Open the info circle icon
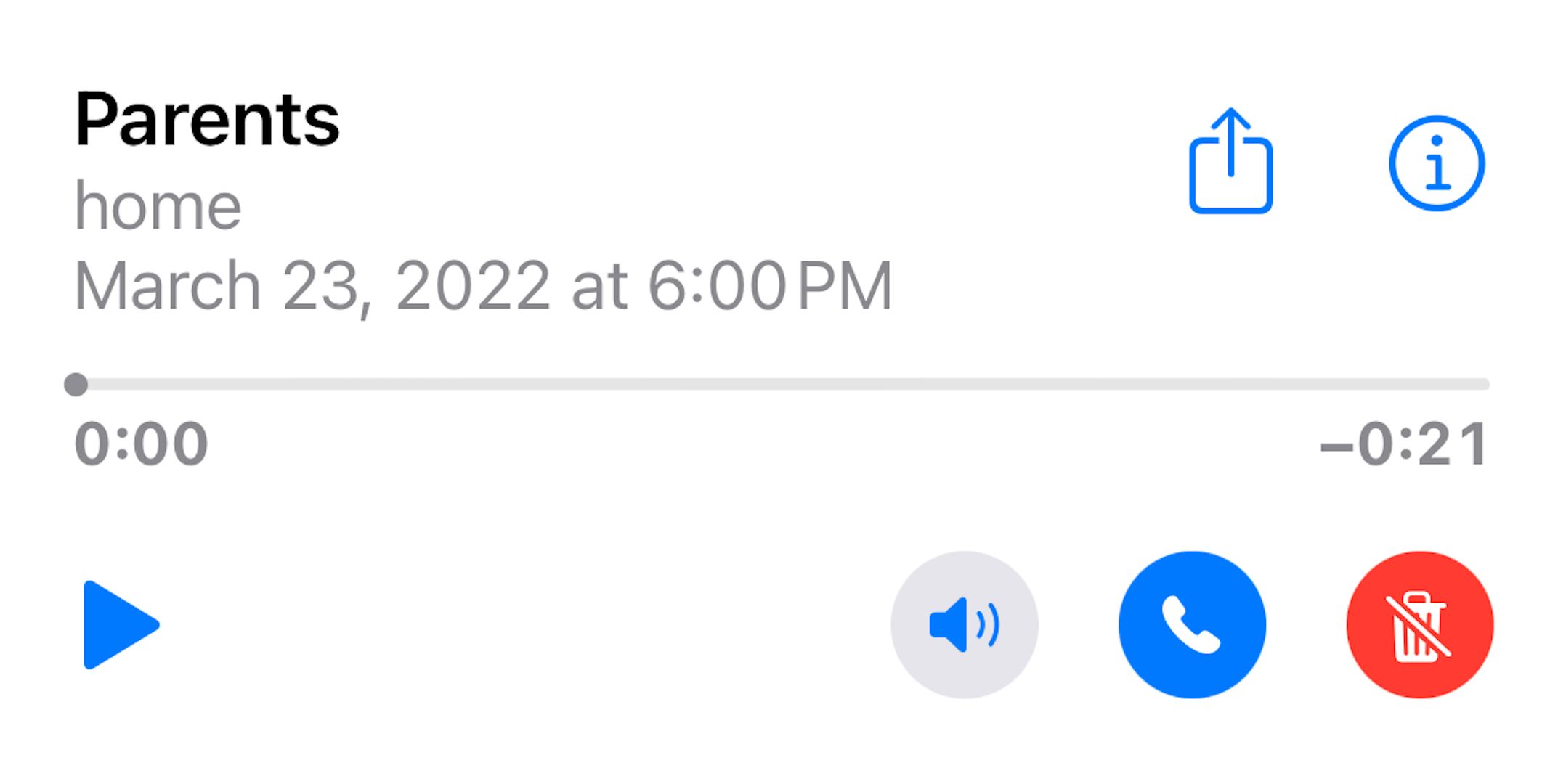Screen dimensions: 1558x784 point(1437,163)
